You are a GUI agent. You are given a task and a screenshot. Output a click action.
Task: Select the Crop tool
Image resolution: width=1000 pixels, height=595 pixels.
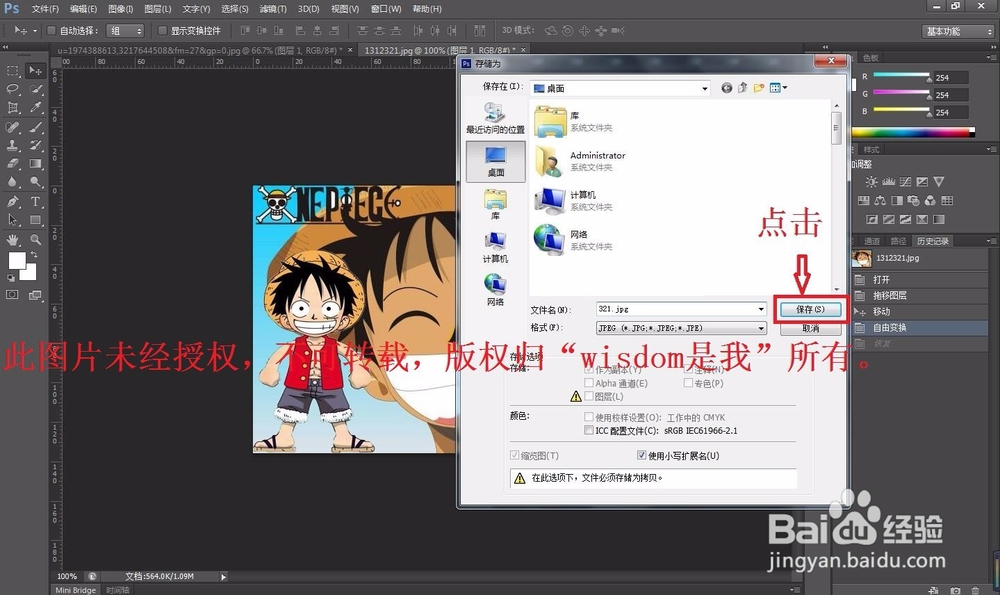[x=13, y=108]
